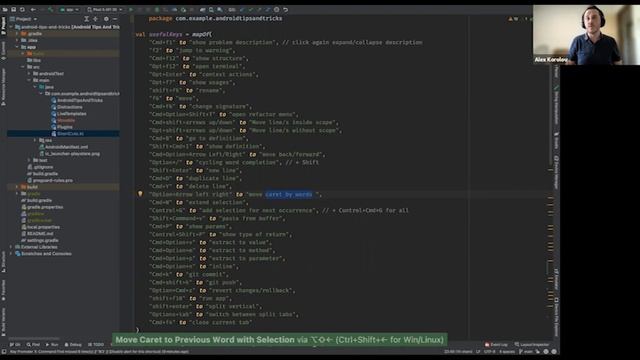The width and height of the screenshot is (640, 360).
Task: Open Project panel options gear
Action: [106, 19]
